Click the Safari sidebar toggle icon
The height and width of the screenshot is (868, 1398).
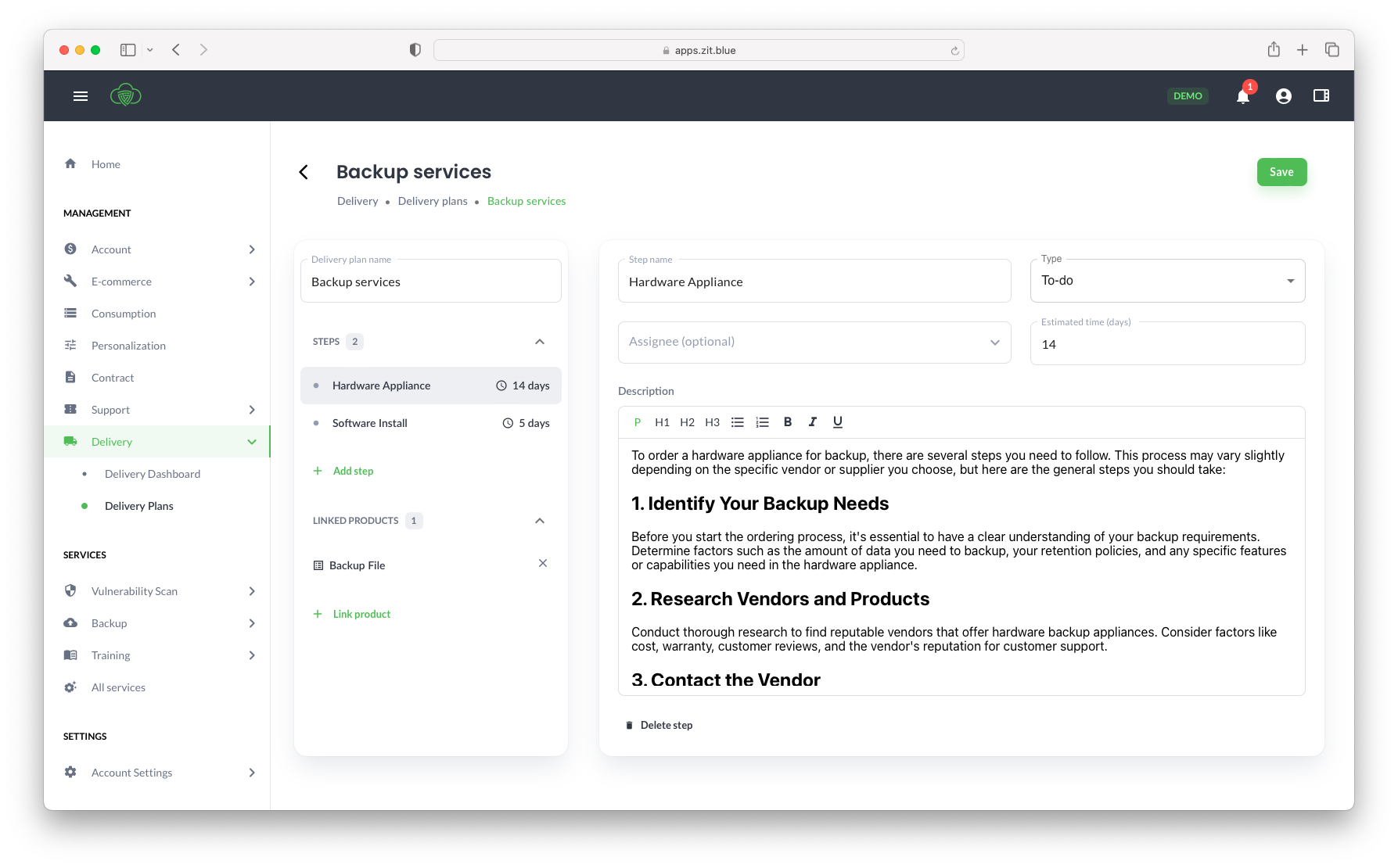point(128,50)
